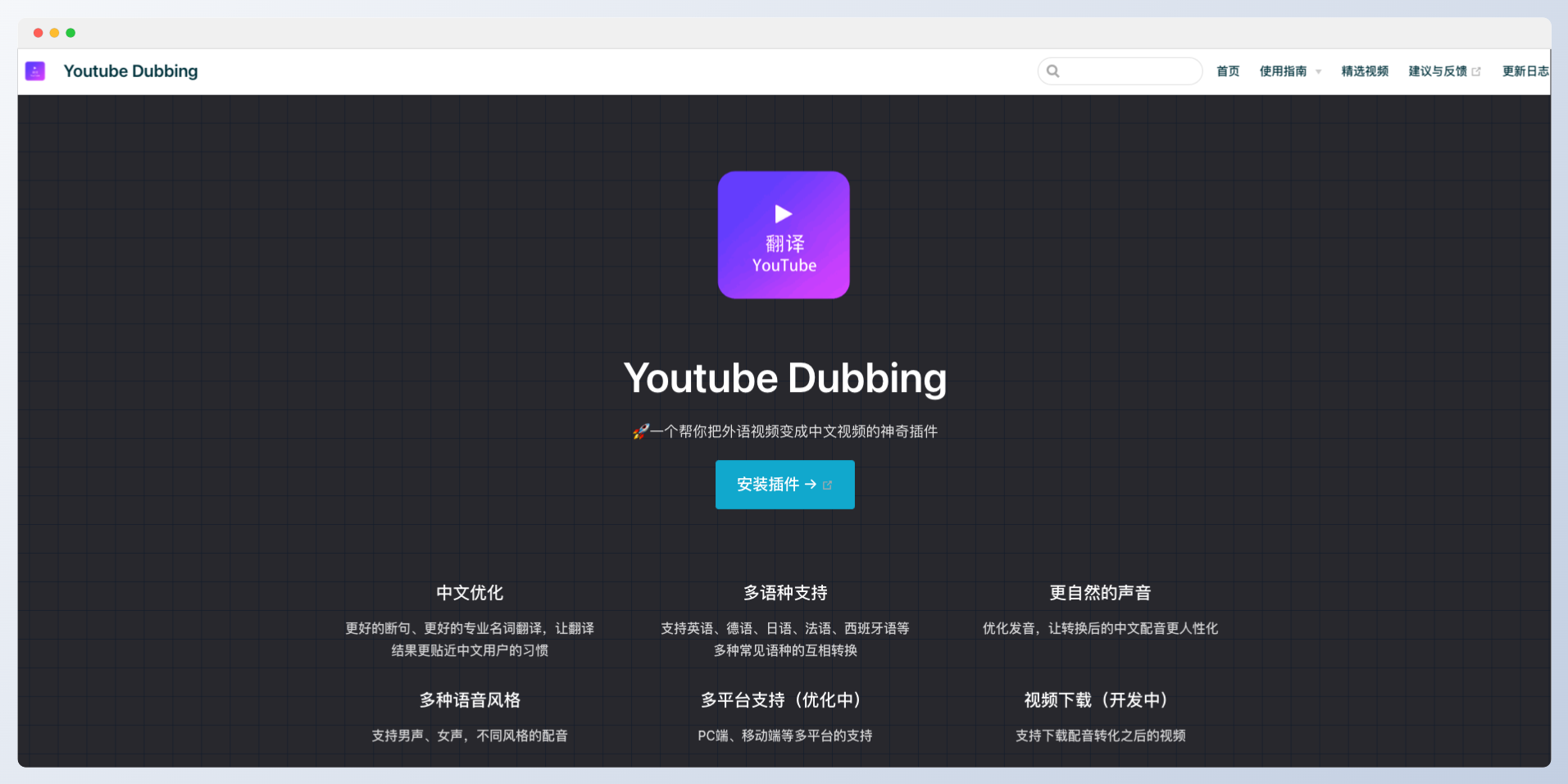
Task: Close the window with the red button
Action: pos(38,33)
